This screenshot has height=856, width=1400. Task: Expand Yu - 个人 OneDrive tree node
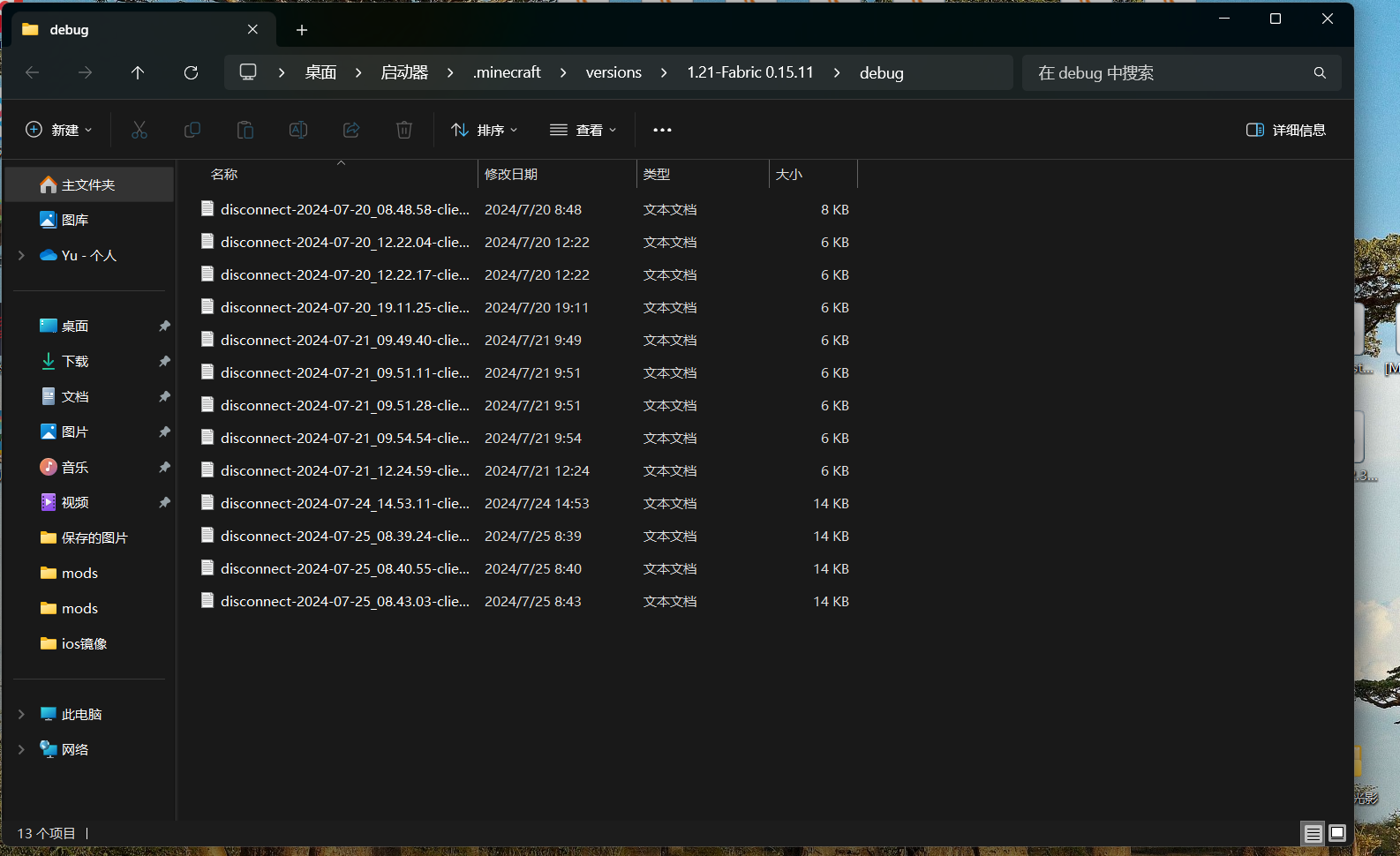tap(21, 255)
